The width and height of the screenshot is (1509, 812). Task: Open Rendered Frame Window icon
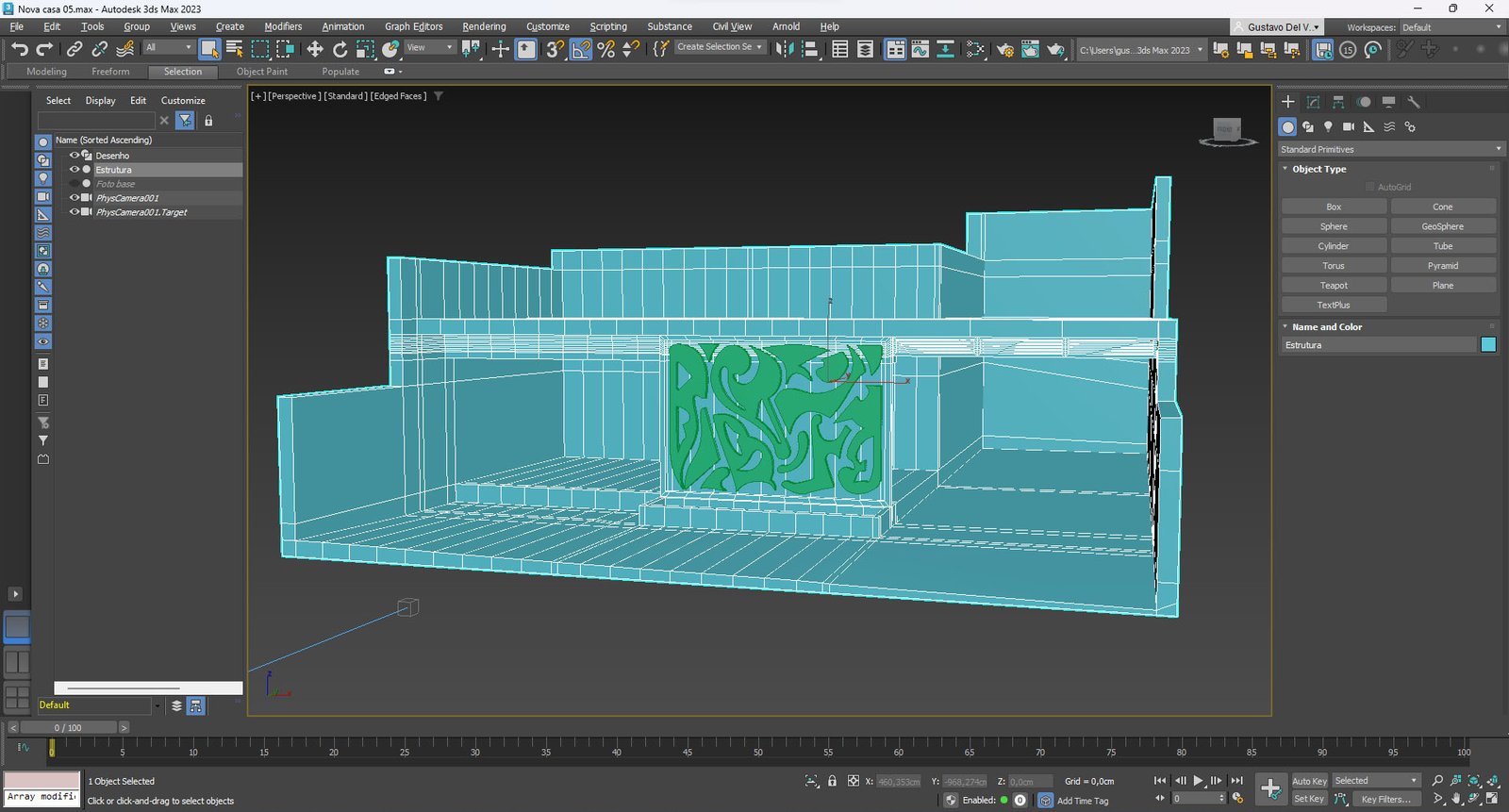coord(1030,49)
